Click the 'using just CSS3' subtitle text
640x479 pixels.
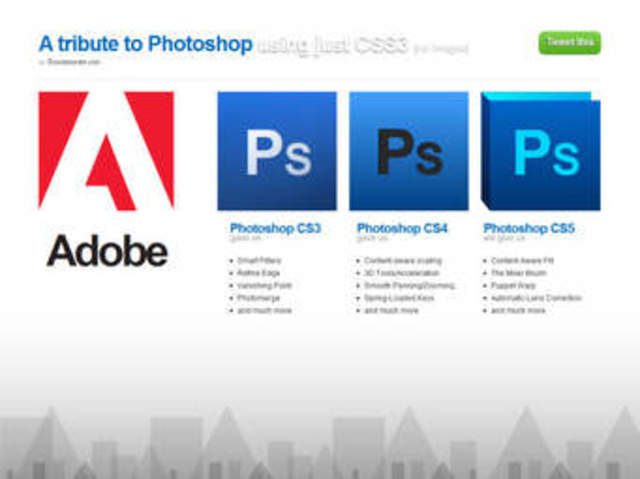(333, 45)
